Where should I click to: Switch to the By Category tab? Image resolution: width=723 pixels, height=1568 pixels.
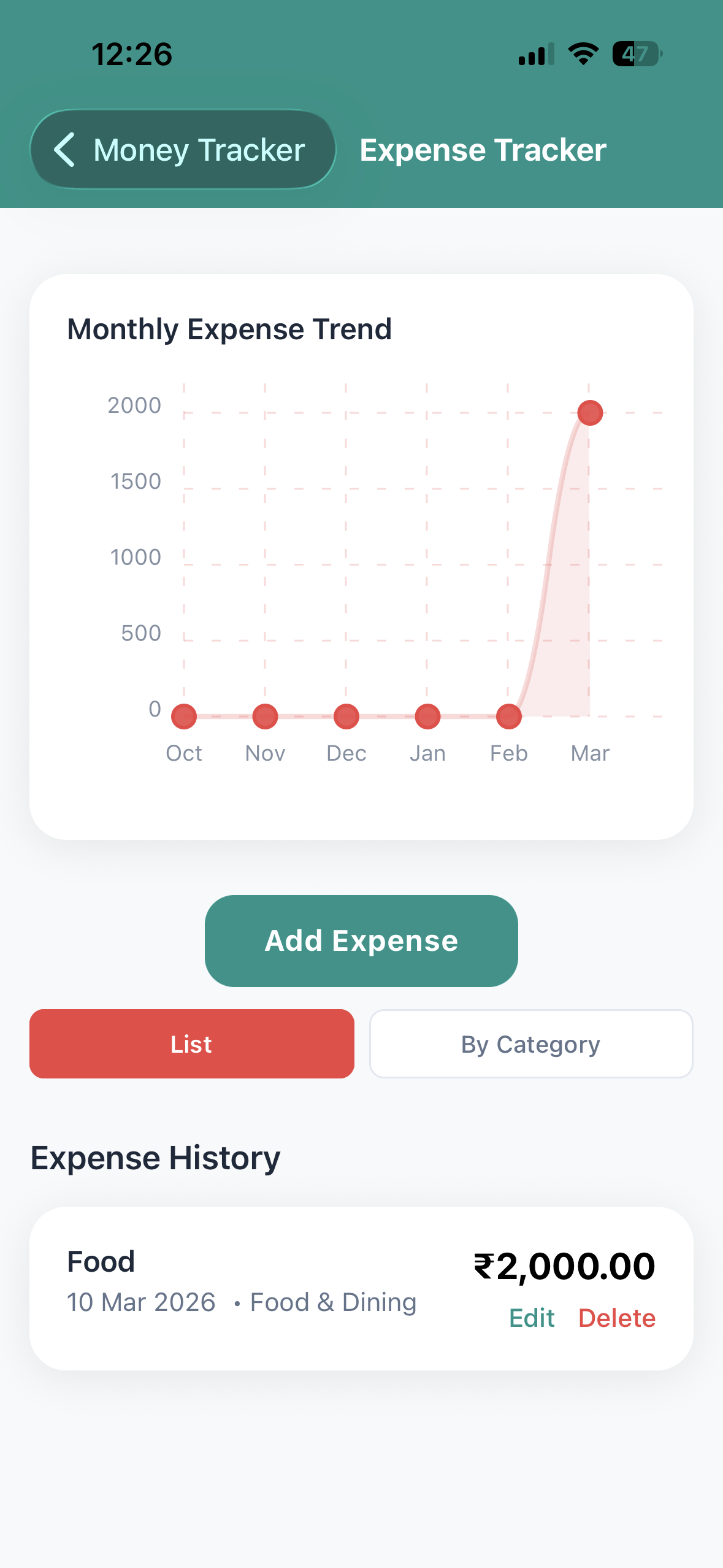click(x=531, y=1044)
